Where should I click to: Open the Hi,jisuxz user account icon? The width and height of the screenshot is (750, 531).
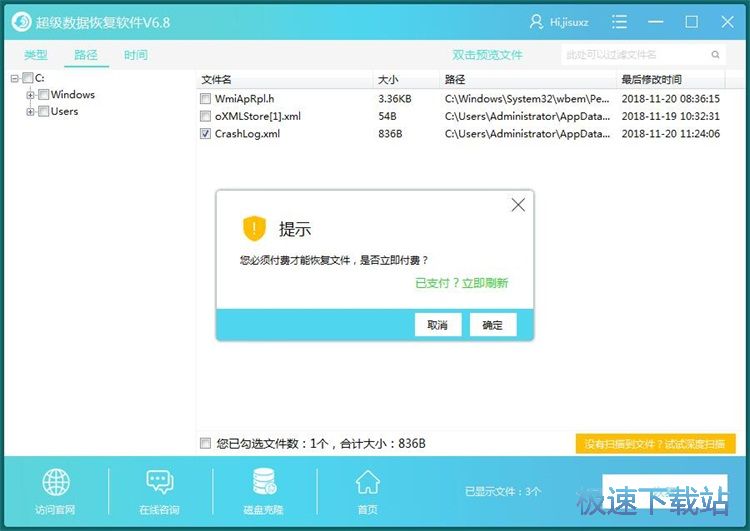(536, 22)
